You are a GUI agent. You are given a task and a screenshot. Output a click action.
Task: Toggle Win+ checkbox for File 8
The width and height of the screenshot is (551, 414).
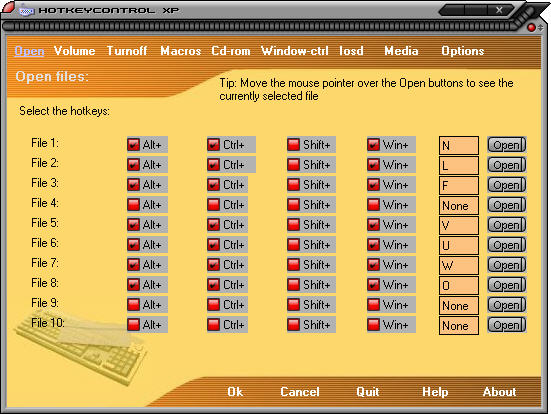(373, 284)
